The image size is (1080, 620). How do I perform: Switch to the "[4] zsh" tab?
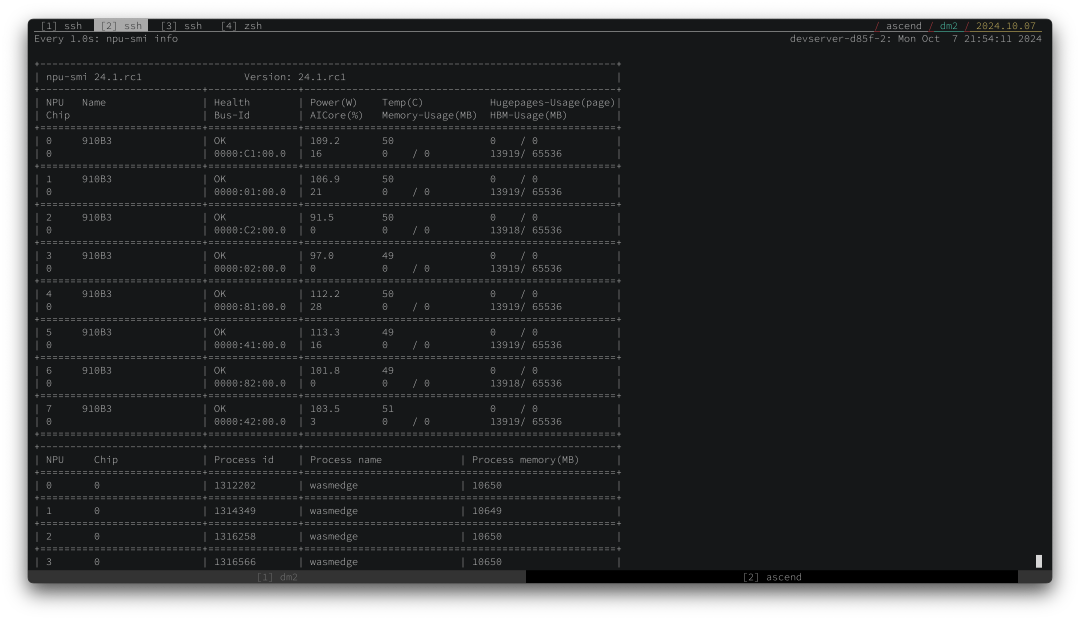(x=241, y=26)
